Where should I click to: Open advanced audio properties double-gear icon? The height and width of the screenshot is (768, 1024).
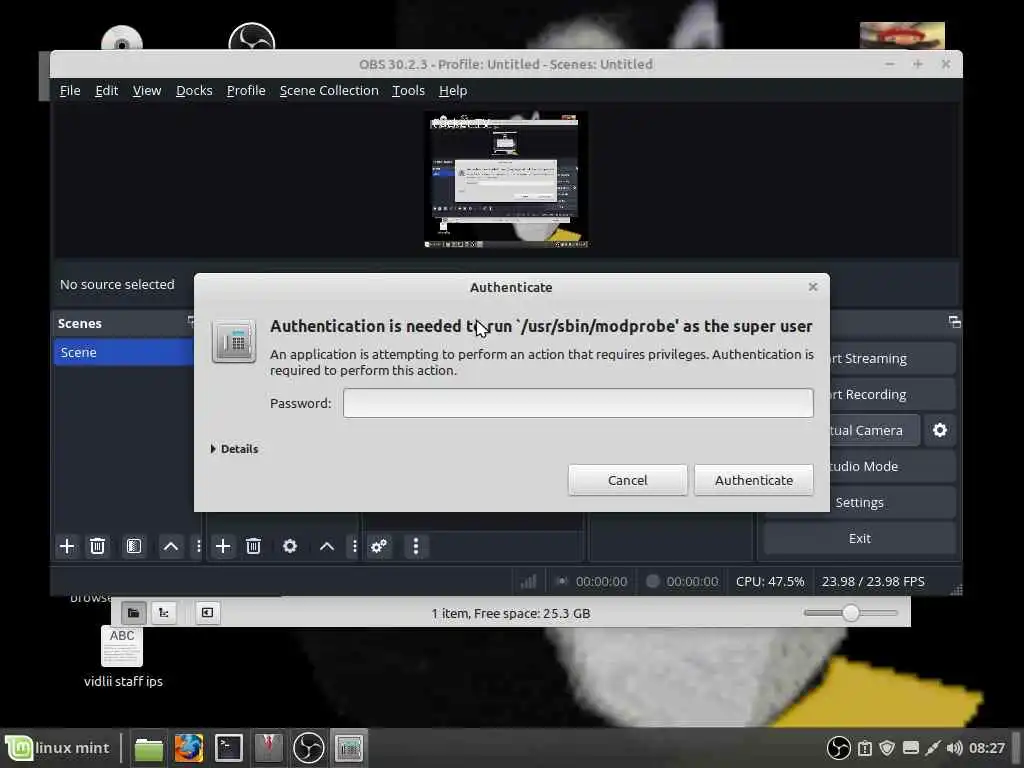(379, 546)
